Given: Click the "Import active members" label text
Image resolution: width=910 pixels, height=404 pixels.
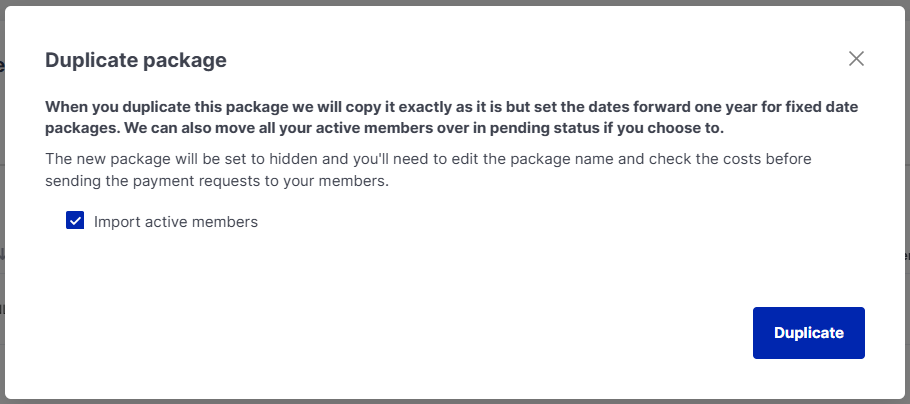Looking at the screenshot, I should tap(176, 222).
